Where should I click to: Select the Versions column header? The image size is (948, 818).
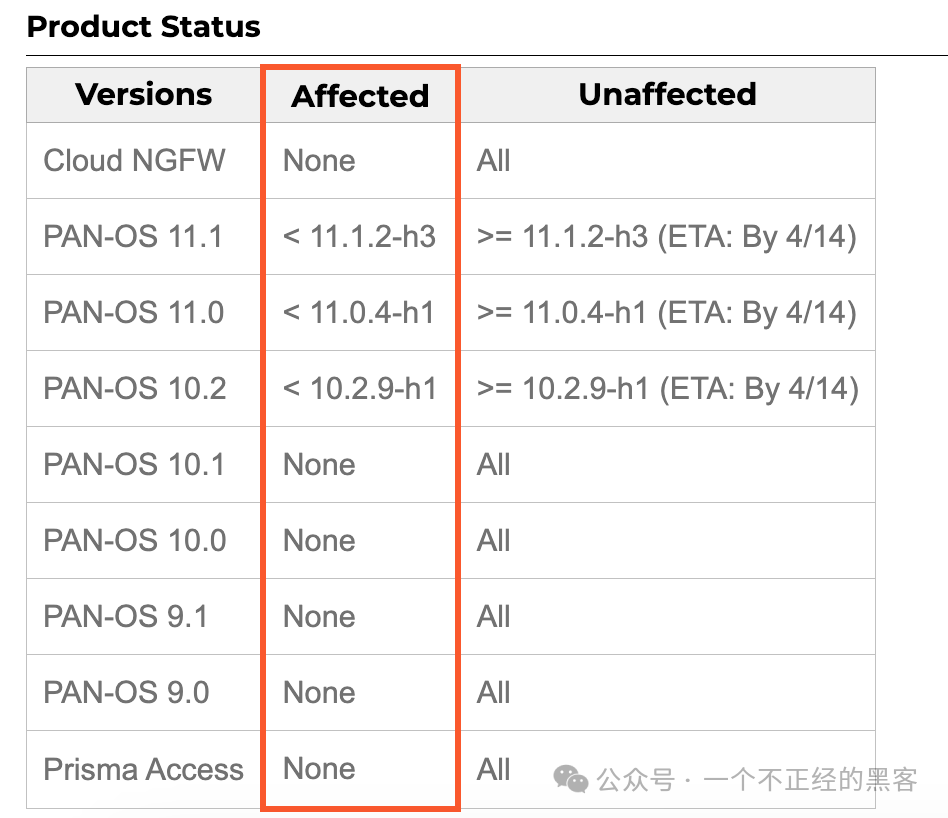click(x=144, y=94)
